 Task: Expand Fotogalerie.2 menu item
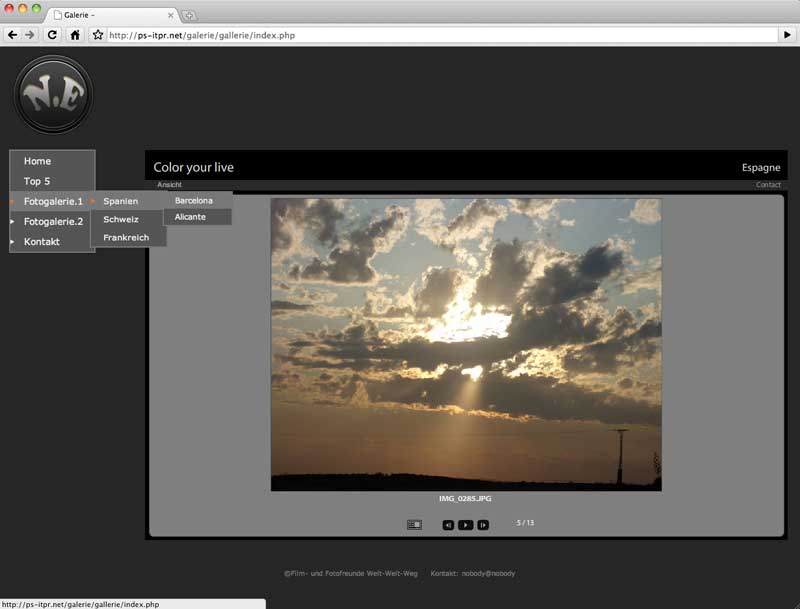click(53, 221)
